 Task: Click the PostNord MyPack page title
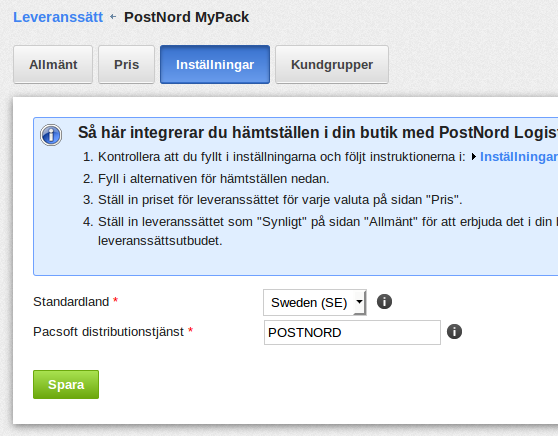[186, 17]
